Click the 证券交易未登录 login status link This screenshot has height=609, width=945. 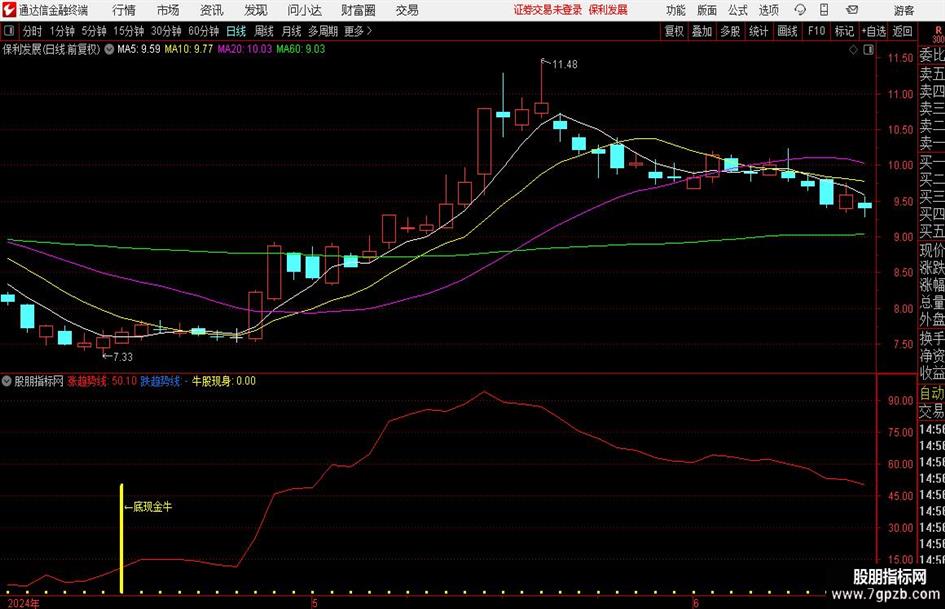pos(548,10)
